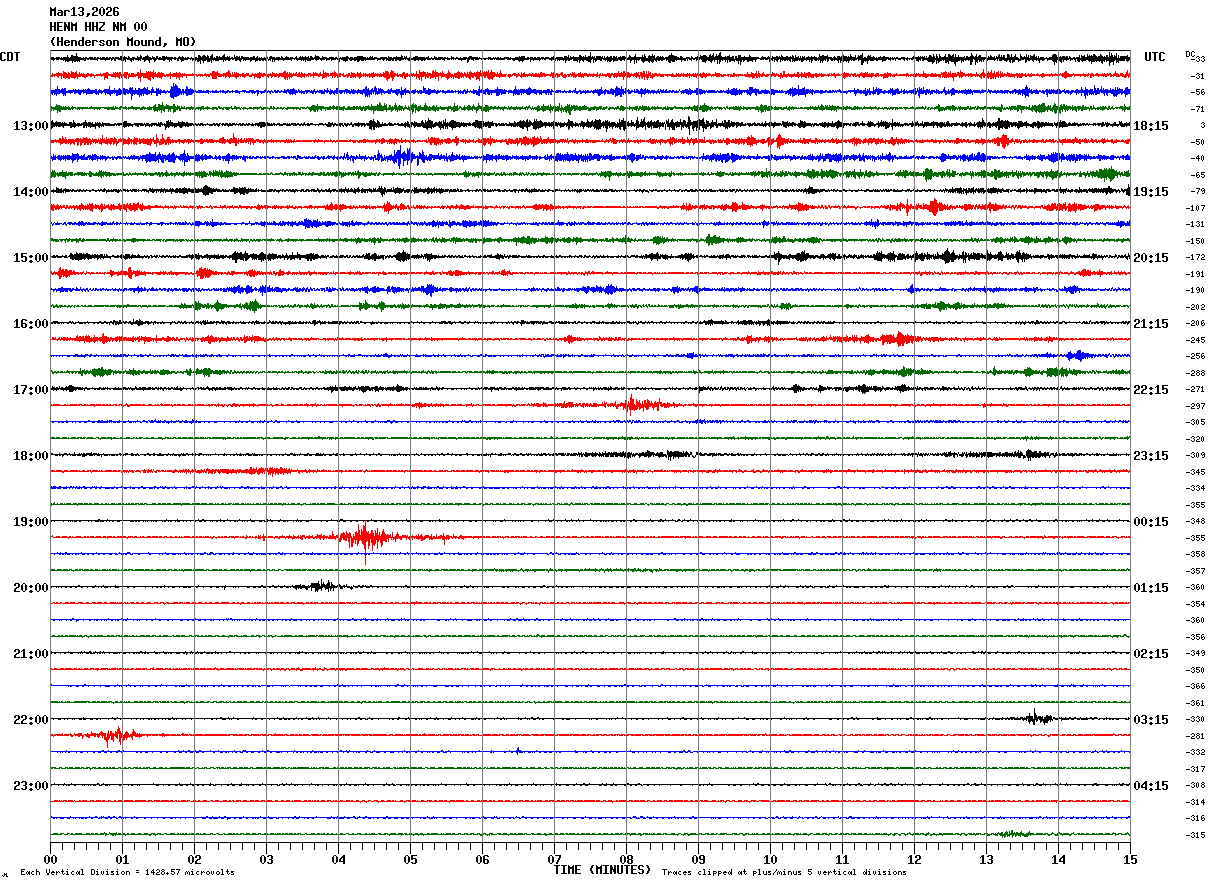This screenshot has width=1210, height=886.
Task: Click the '05' minute tick label
Action: point(410,859)
